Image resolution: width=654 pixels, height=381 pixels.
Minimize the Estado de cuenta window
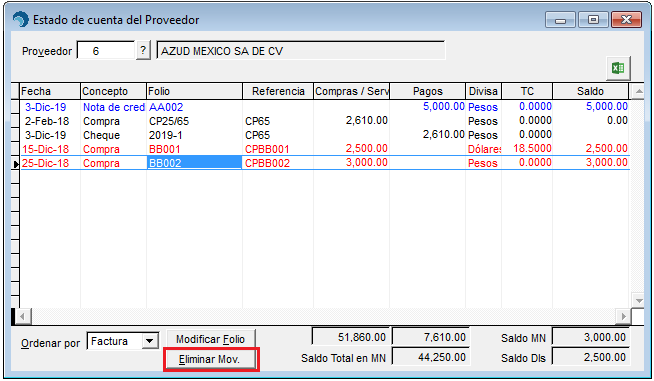coord(560,20)
